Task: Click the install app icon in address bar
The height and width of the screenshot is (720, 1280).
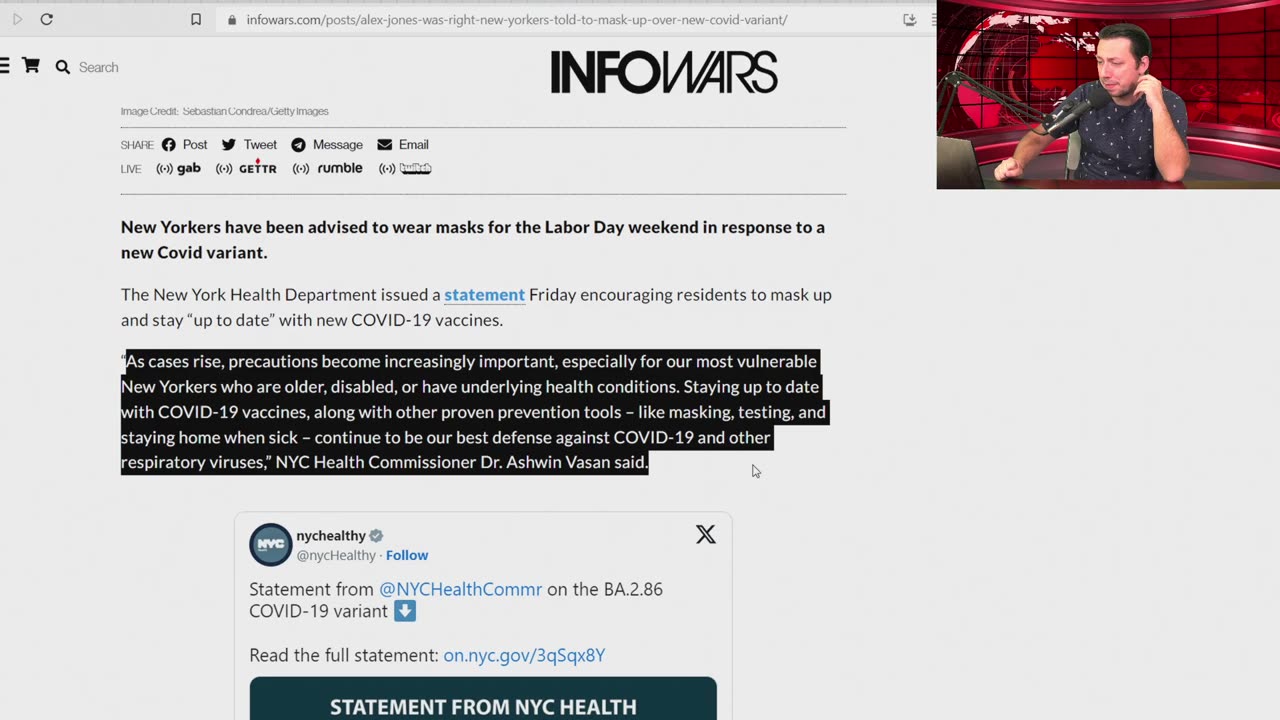Action: click(909, 19)
